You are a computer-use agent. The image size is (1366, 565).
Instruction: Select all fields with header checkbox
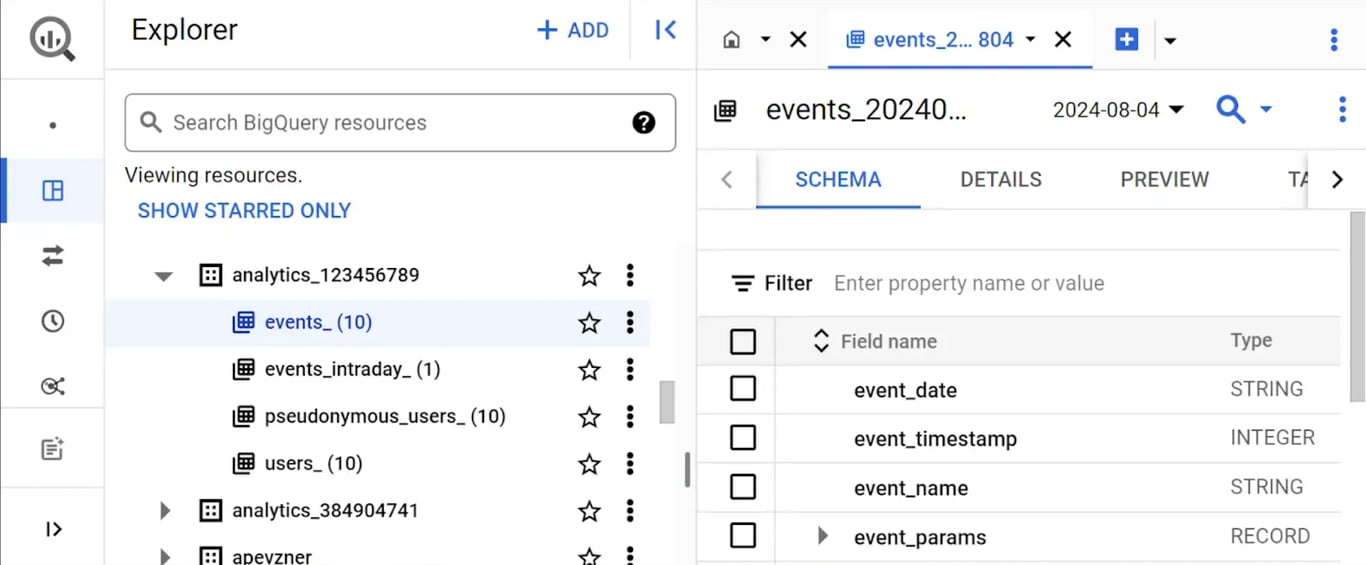(x=743, y=342)
